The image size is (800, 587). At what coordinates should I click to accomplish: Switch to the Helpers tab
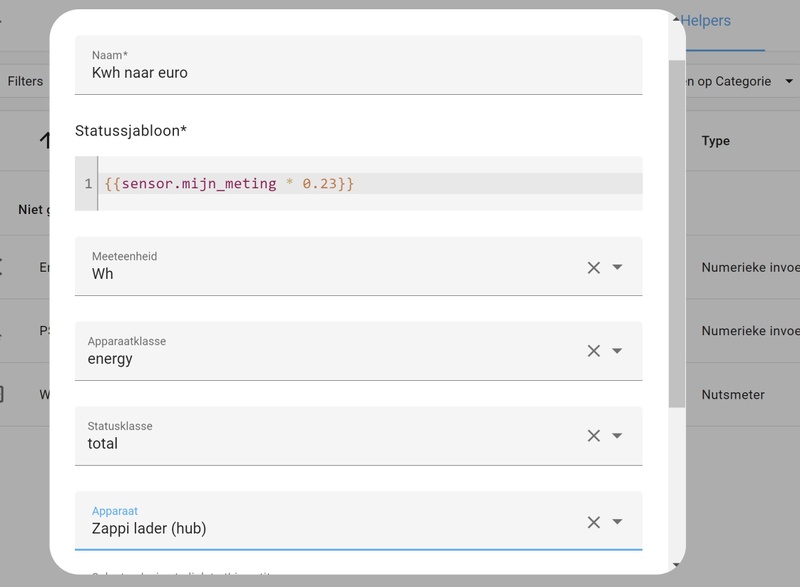(707, 21)
